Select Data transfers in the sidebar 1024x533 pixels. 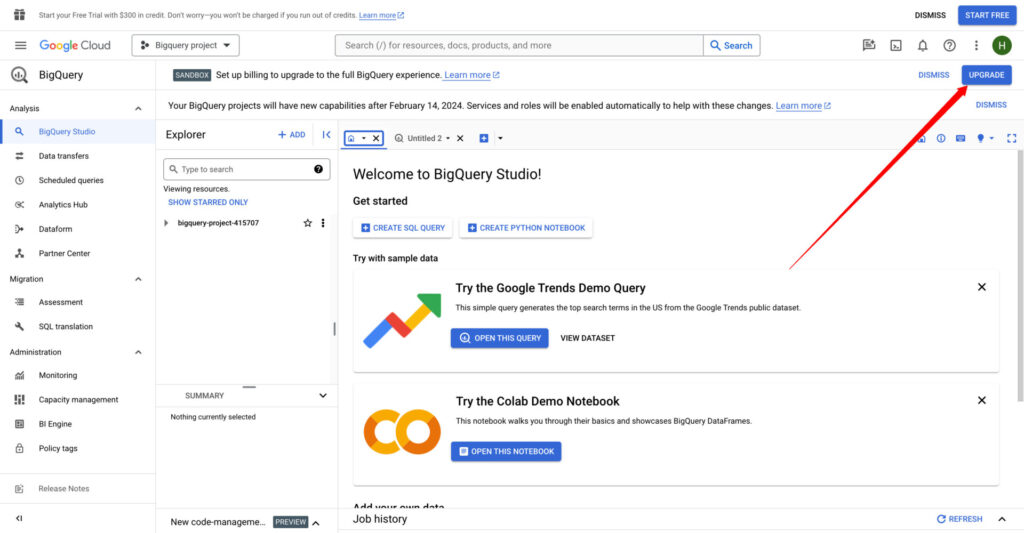(x=64, y=156)
